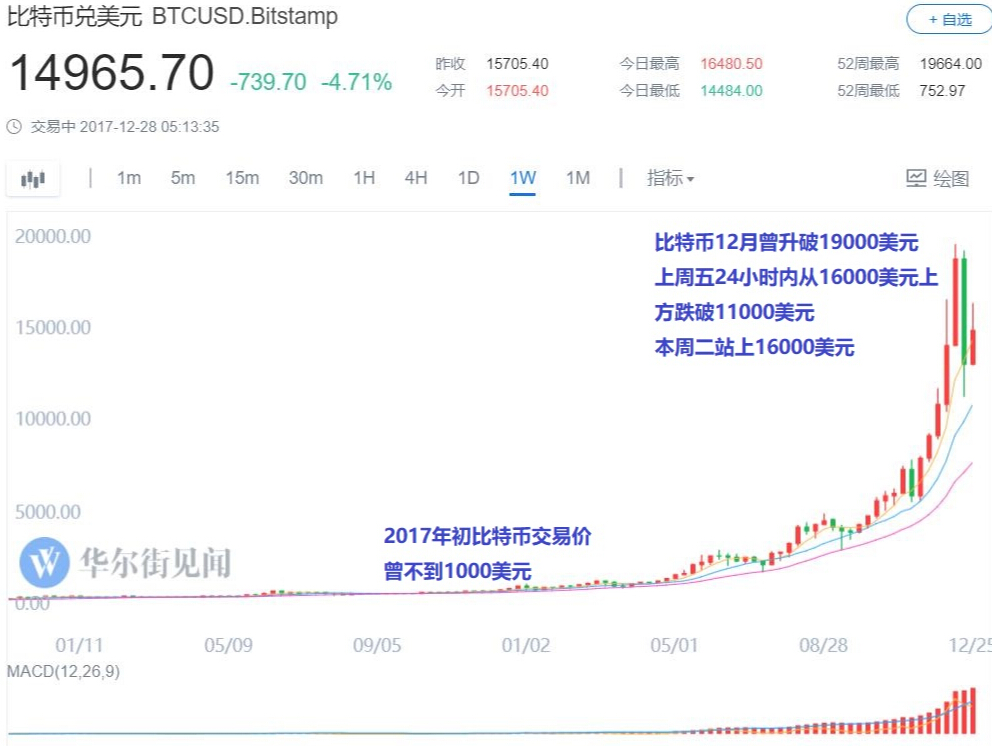The width and height of the screenshot is (992, 746).
Task: Click the last red MACD histogram bar
Action: tap(972, 710)
